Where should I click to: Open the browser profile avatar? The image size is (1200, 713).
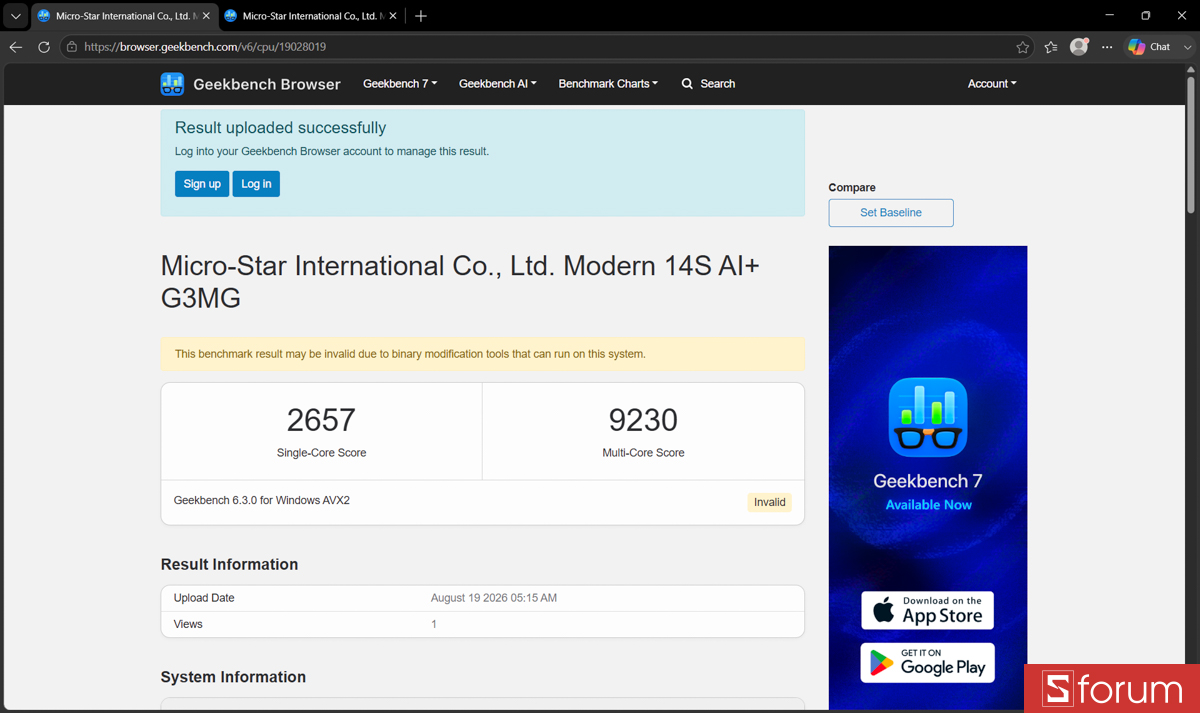pos(1079,47)
